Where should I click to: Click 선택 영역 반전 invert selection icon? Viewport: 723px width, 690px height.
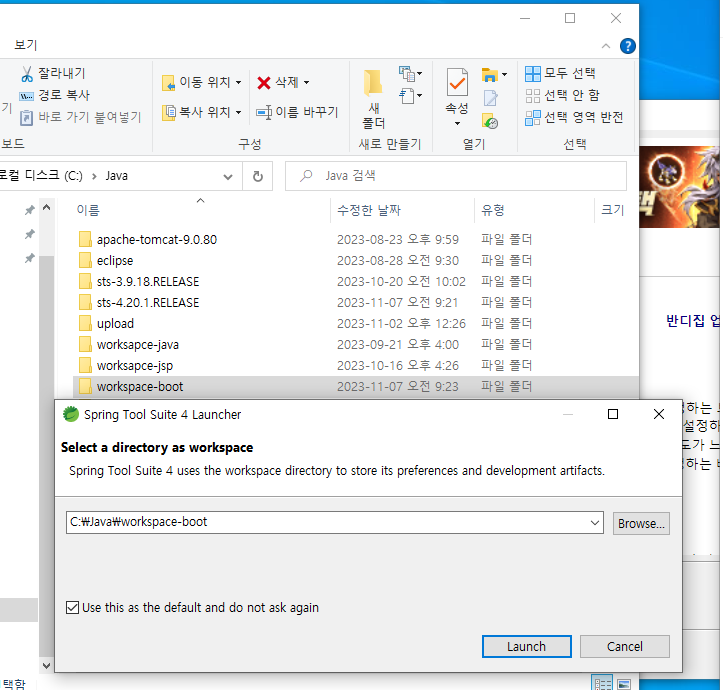coord(533,118)
